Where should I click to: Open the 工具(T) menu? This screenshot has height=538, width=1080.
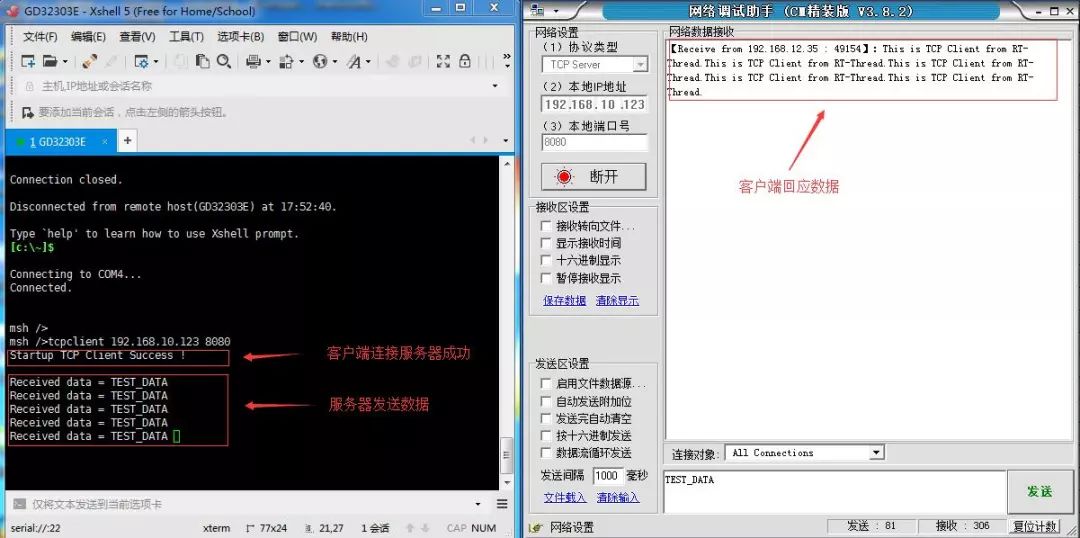coord(186,37)
